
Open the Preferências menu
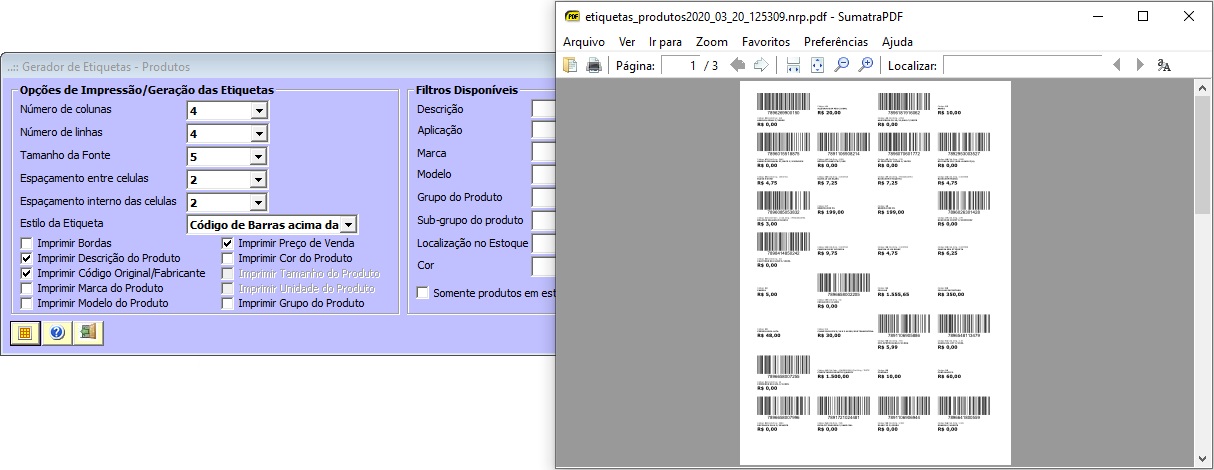pyautogui.click(x=836, y=42)
